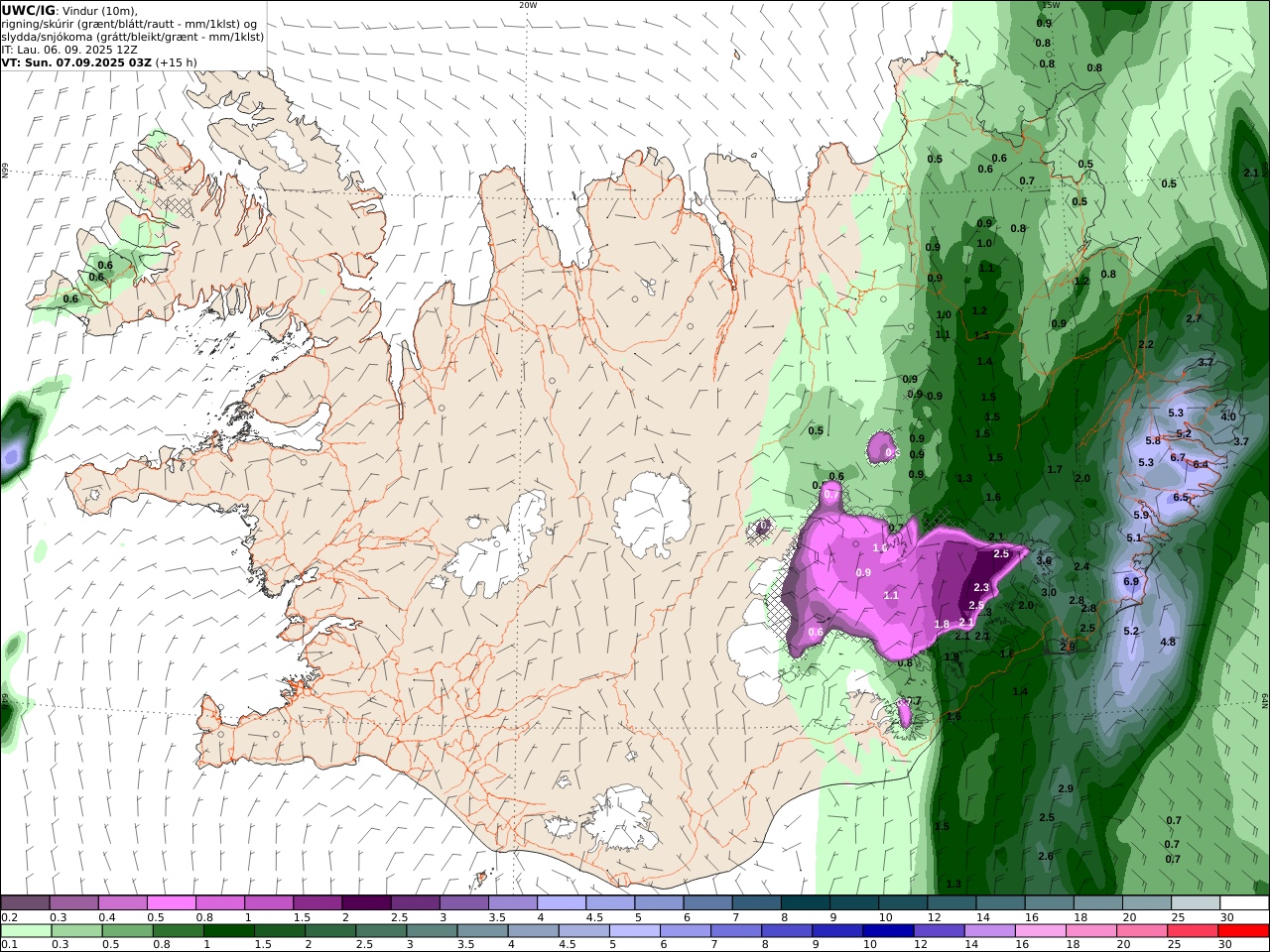Click the 4.0 precipitation value on map
The image size is (1270, 952).
click(1228, 416)
